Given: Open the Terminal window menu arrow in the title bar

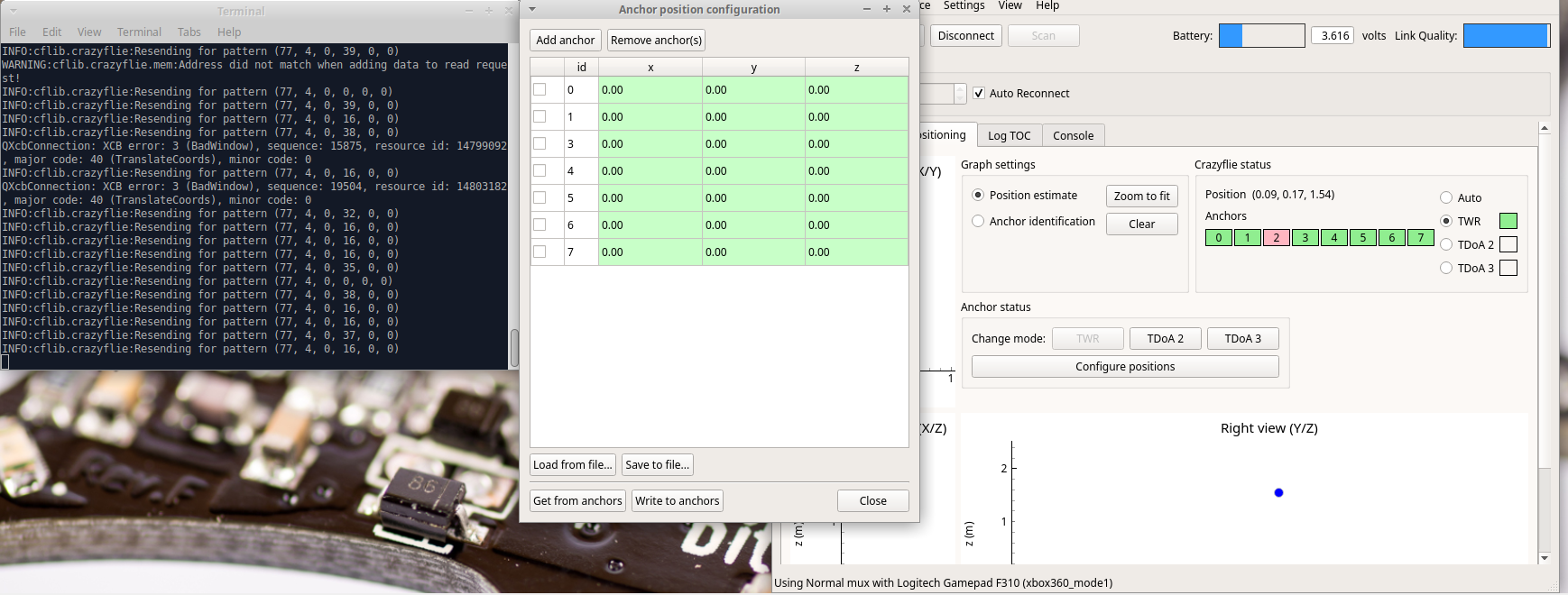Looking at the screenshot, I should [14, 11].
